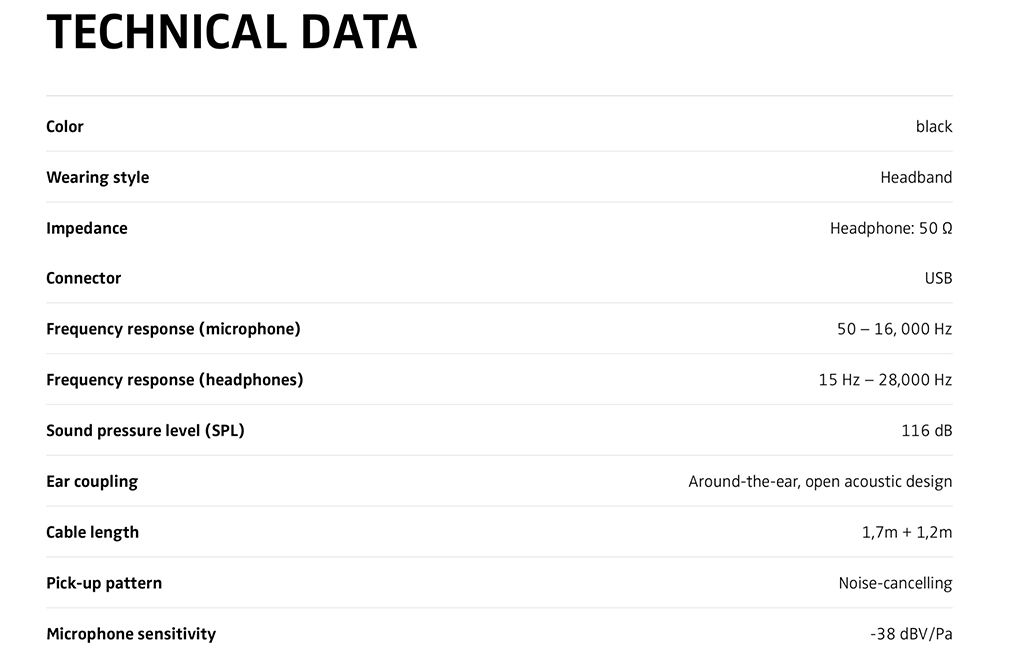Image resolution: width=1024 pixels, height=656 pixels.
Task: Select Frequency response (microphone) label
Action: coord(173,329)
